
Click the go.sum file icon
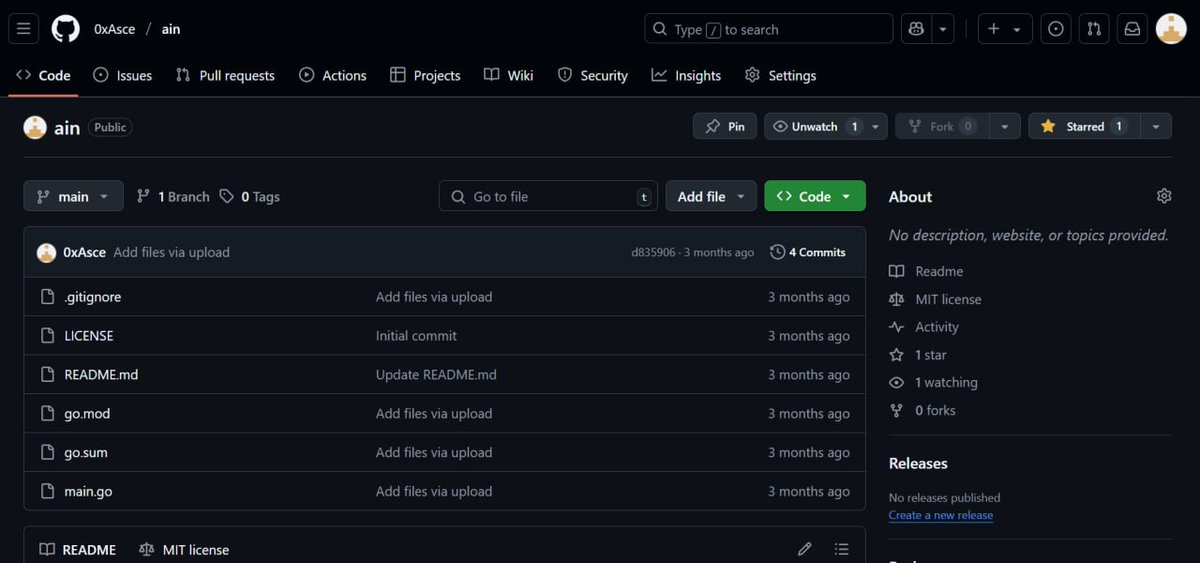click(47, 452)
